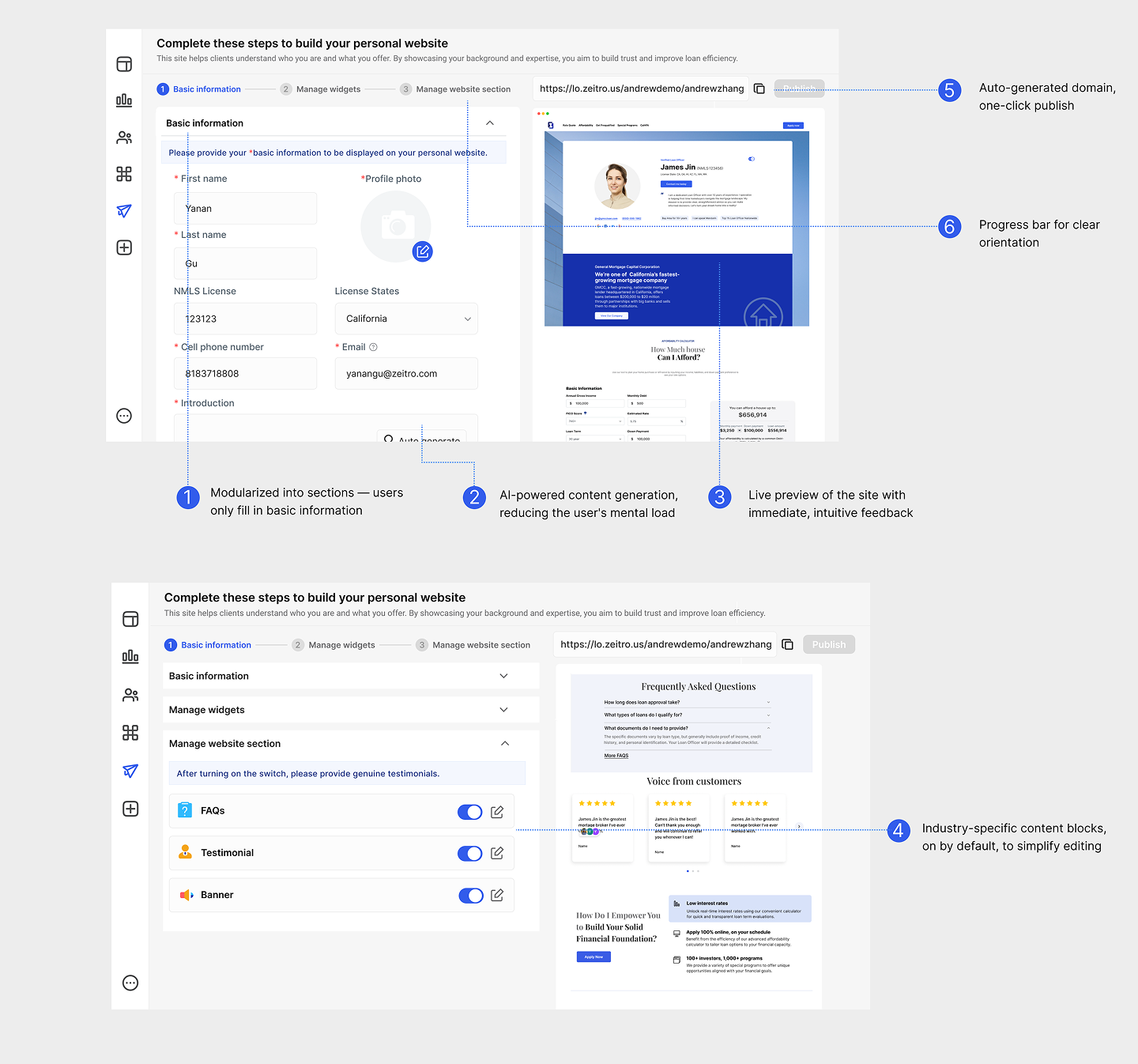Go to the Manage widgets step above the FAQs toggles
This screenshot has width=1138, height=1064.
[333, 645]
